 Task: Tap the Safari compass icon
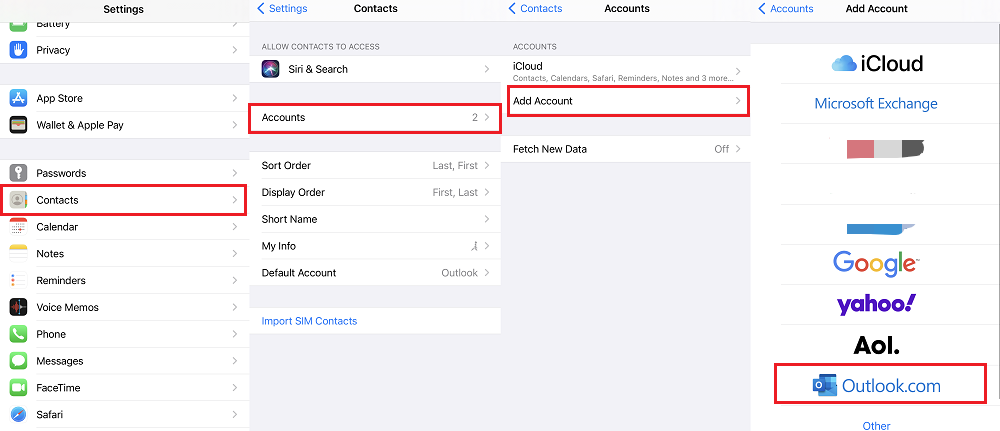[x=18, y=414]
